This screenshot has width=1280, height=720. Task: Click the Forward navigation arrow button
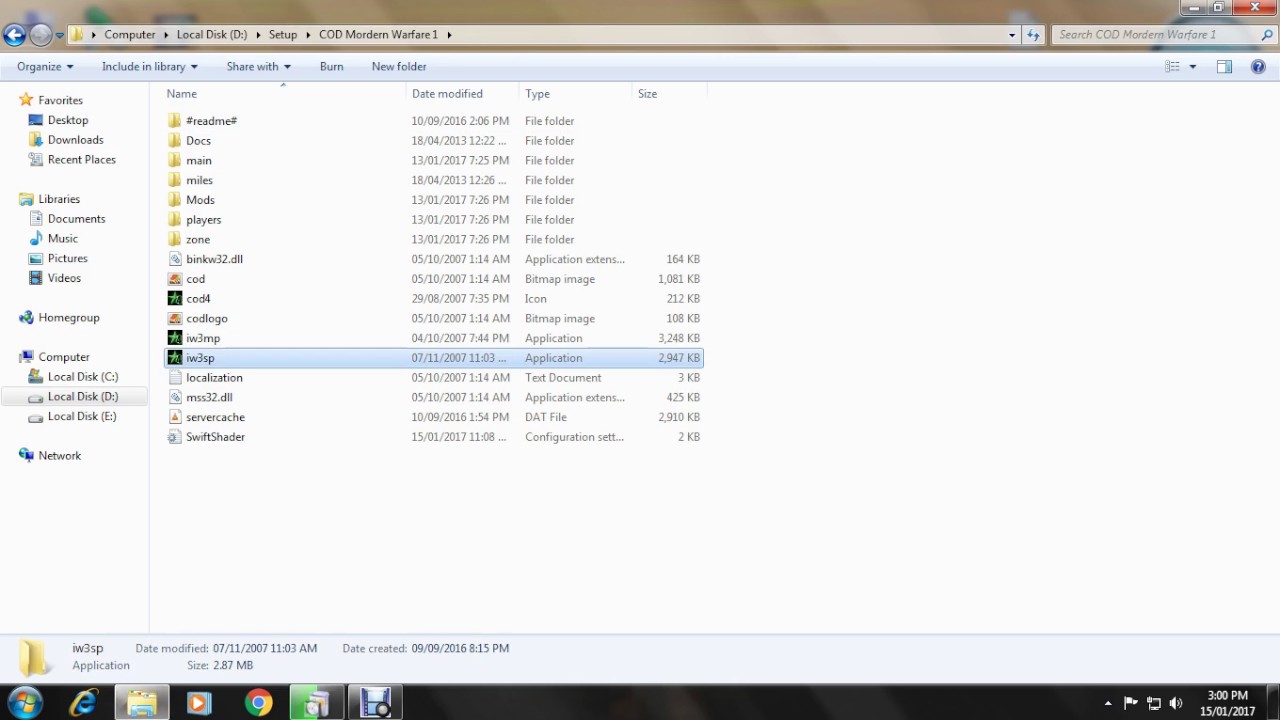40,35
